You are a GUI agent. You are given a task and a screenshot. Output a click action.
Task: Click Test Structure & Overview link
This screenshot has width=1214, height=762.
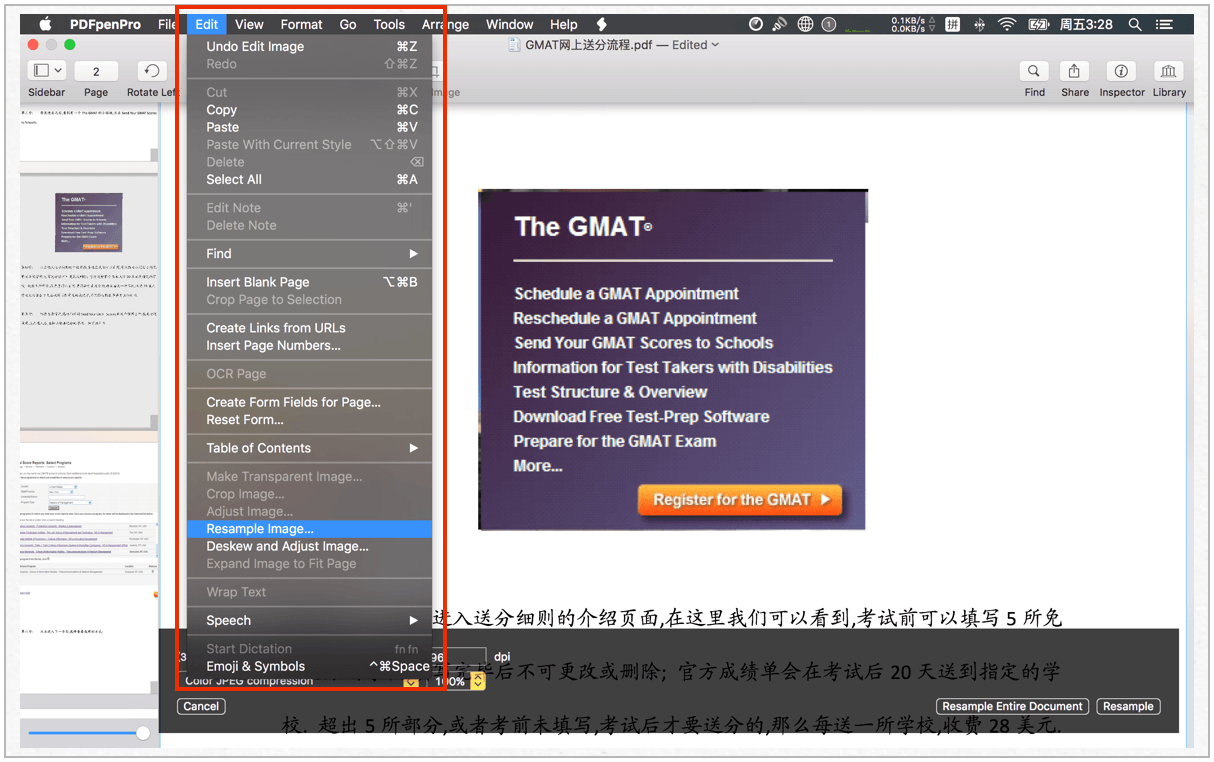pyautogui.click(x=611, y=392)
